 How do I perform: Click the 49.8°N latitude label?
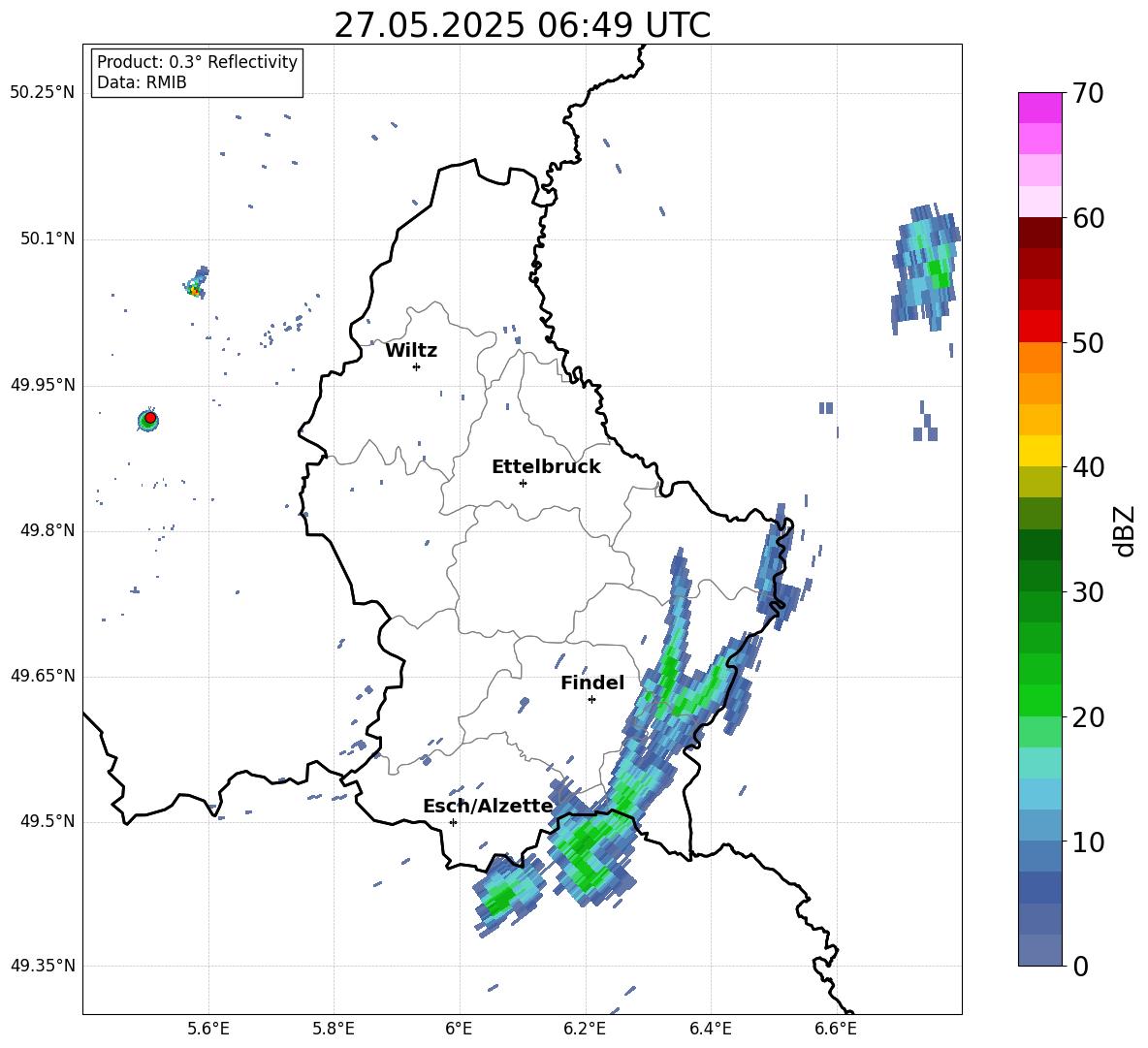(x=48, y=530)
